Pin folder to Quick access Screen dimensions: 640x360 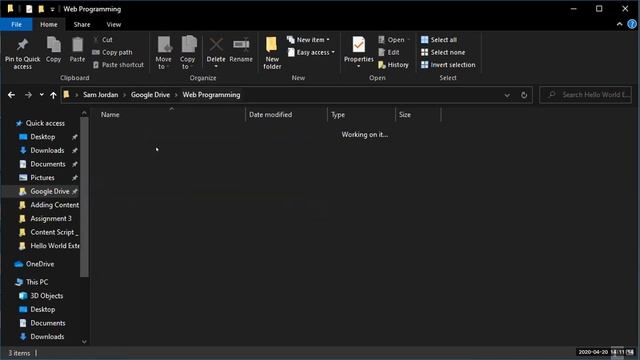pyautogui.click(x=22, y=53)
